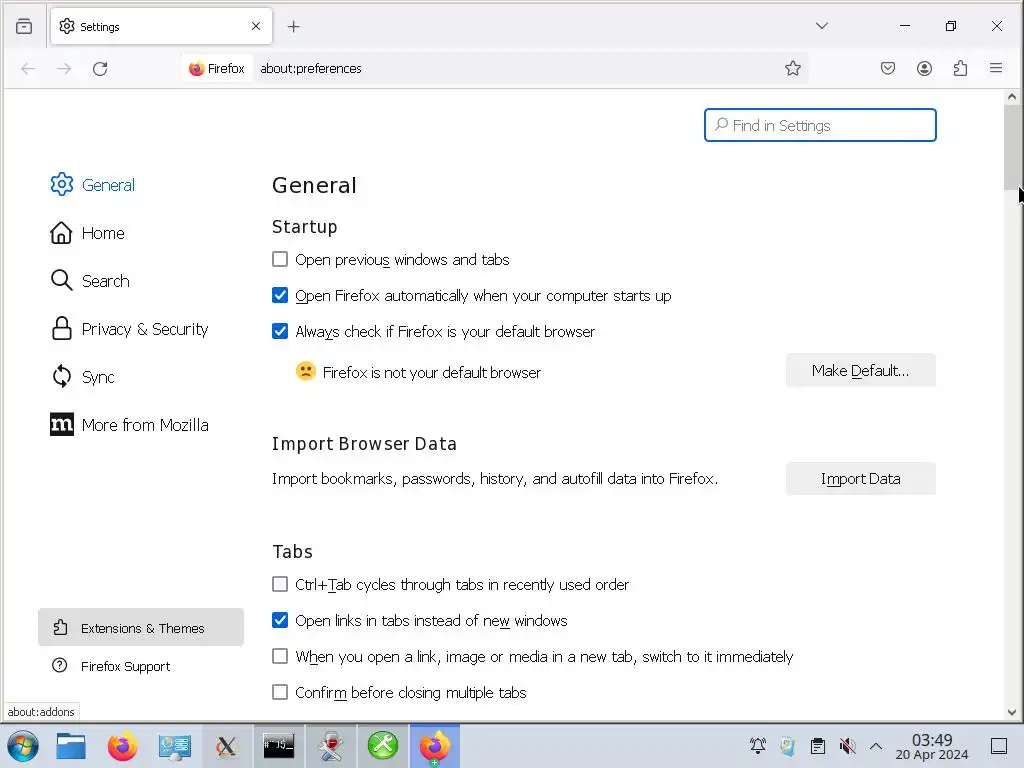
Task: Unmute the volume tray icon
Action: 848,746
